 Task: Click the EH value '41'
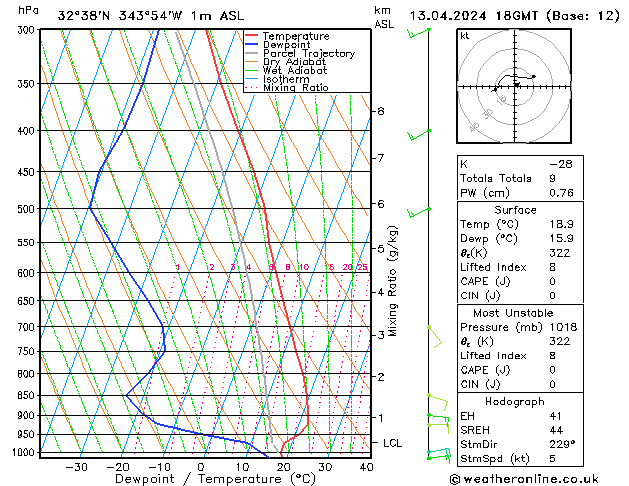click(x=556, y=416)
